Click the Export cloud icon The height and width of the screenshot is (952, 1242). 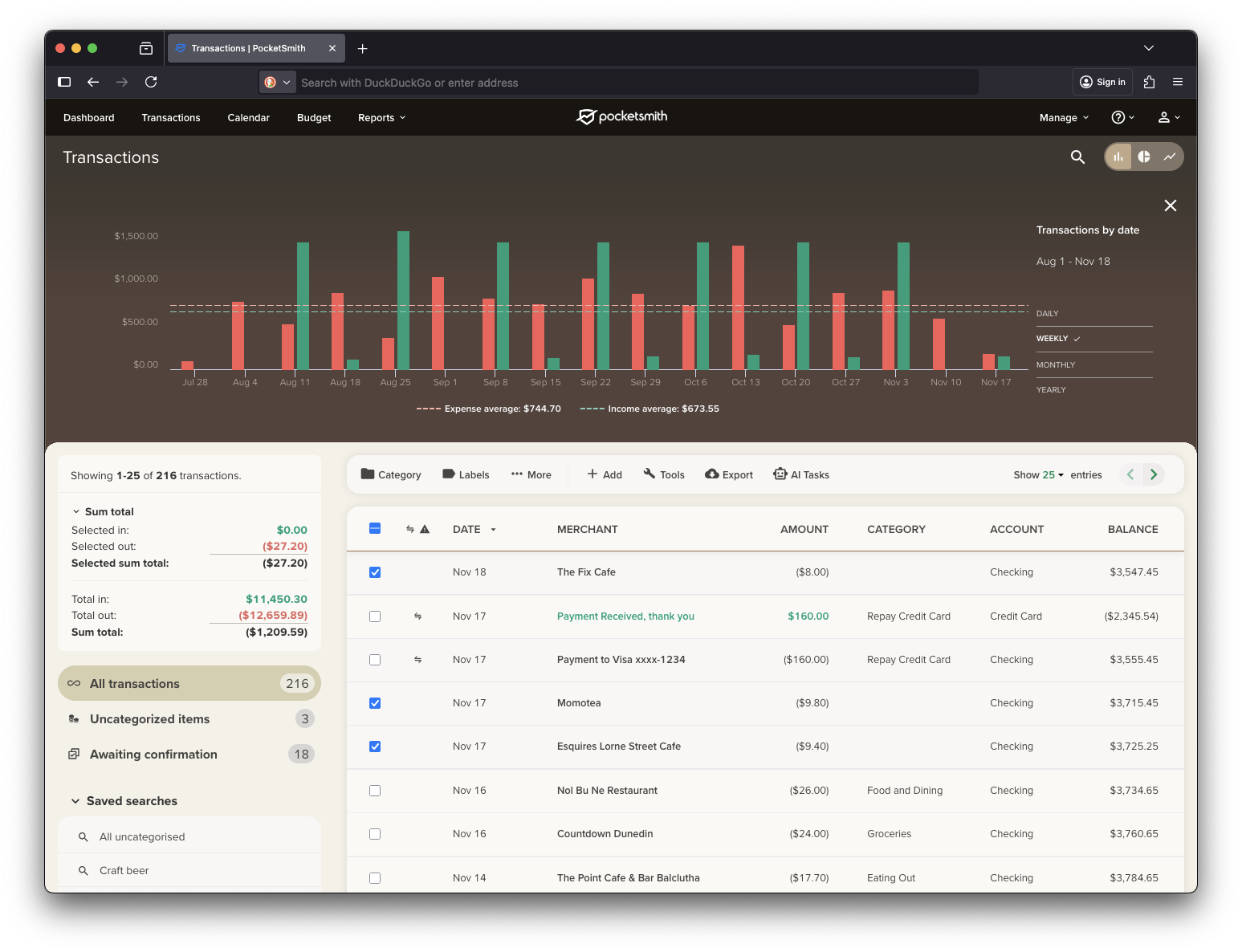[x=712, y=474]
